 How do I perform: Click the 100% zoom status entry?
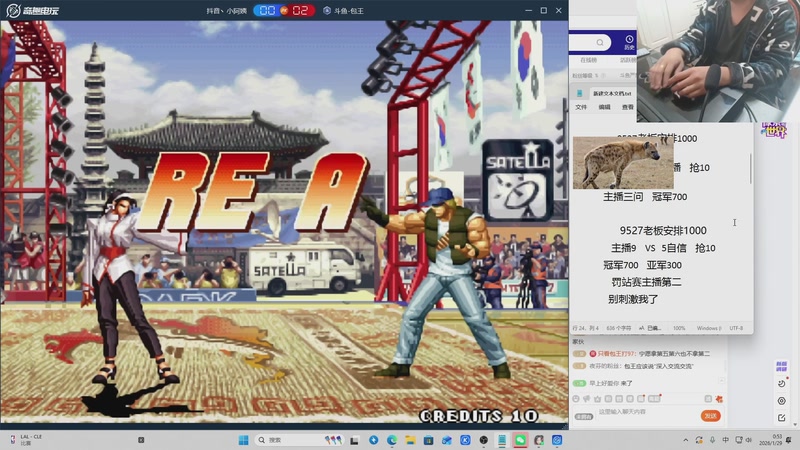(x=679, y=328)
